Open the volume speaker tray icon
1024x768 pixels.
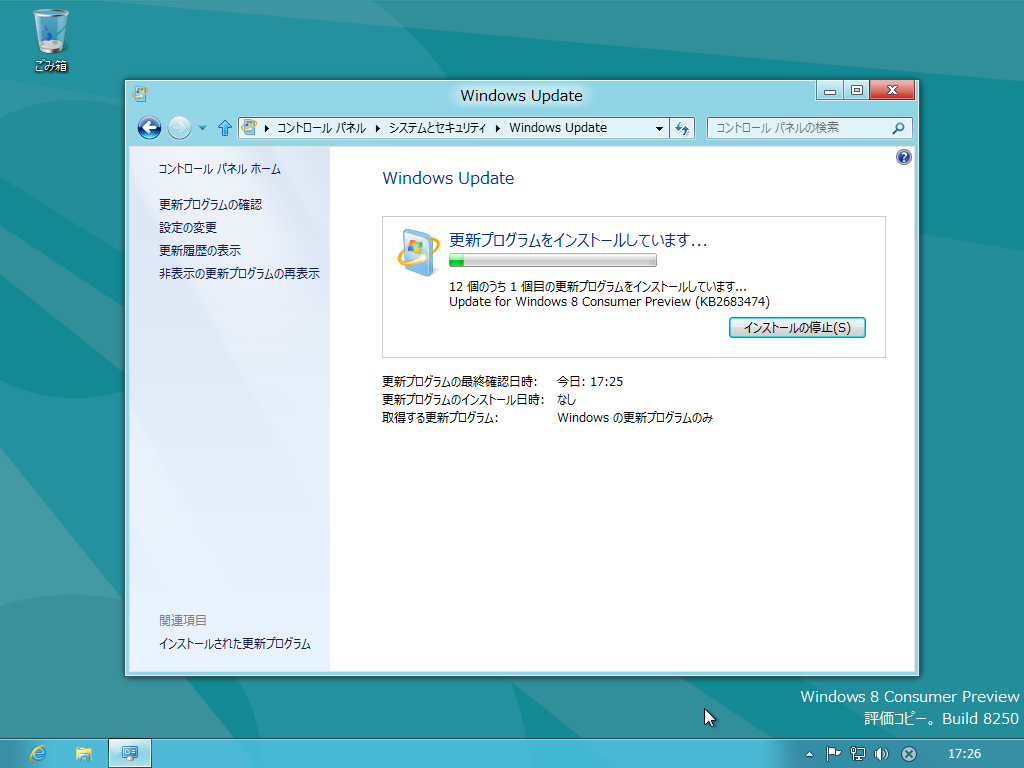point(882,754)
